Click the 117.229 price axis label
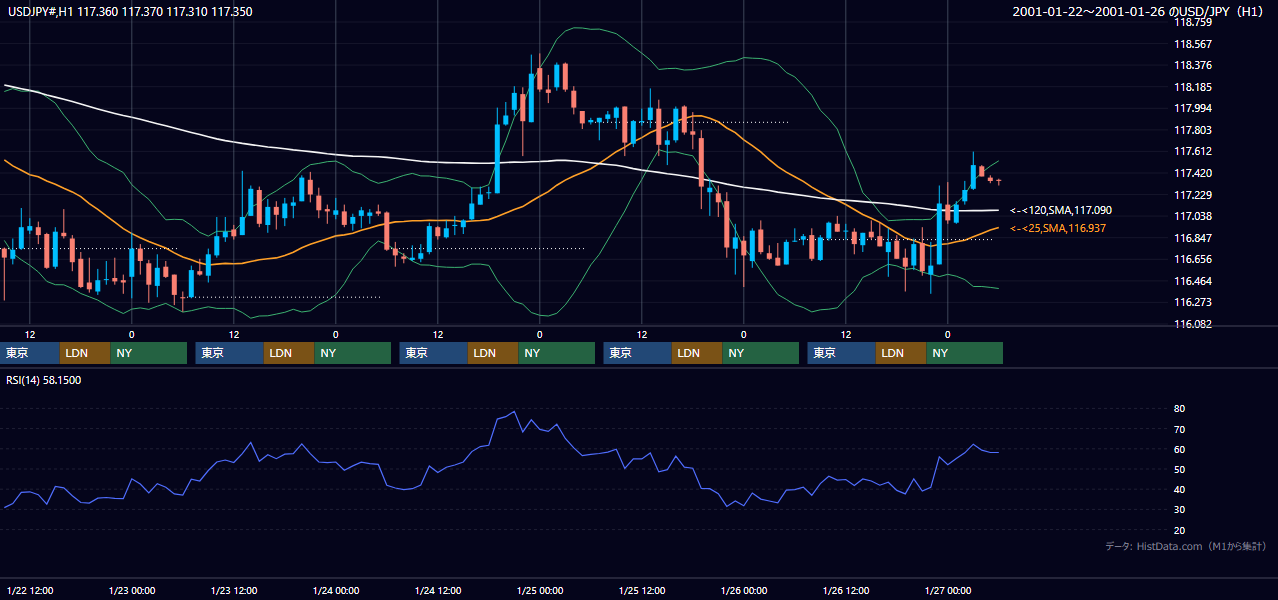The image size is (1278, 600). pyautogui.click(x=1191, y=195)
